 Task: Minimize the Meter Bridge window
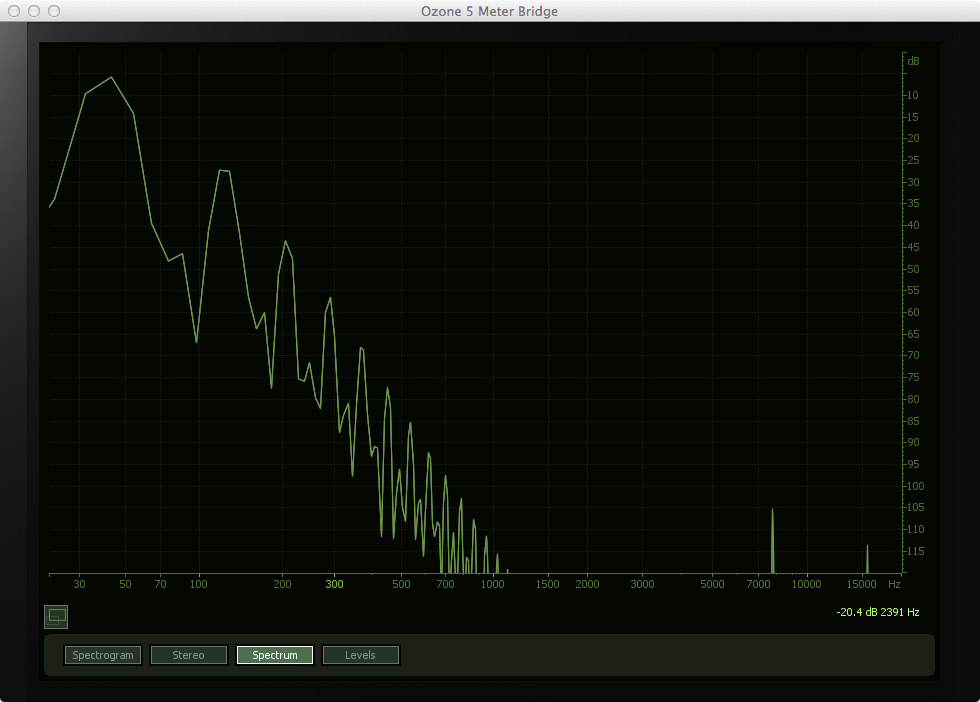click(34, 11)
